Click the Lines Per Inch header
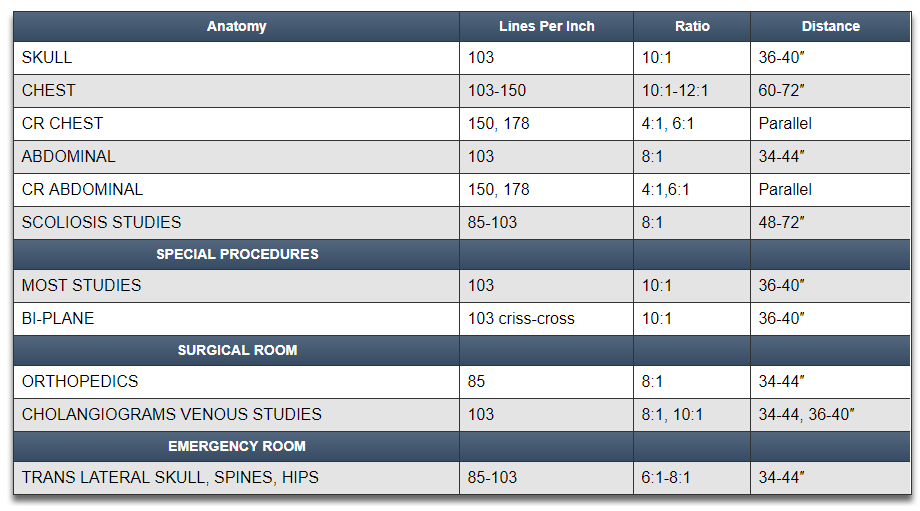920x511 pixels. coord(546,26)
